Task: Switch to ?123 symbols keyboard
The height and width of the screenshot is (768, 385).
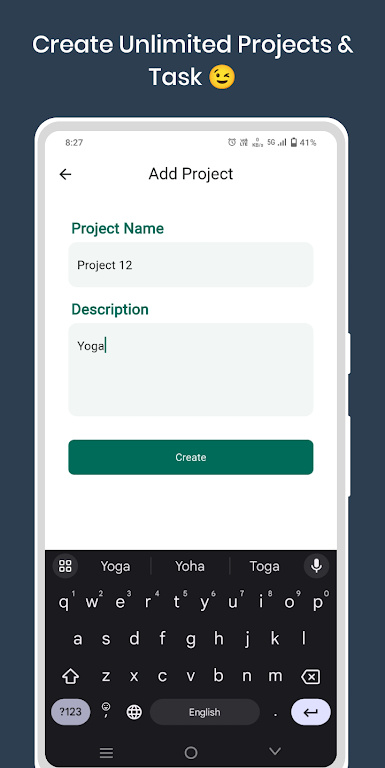Action: point(71,712)
